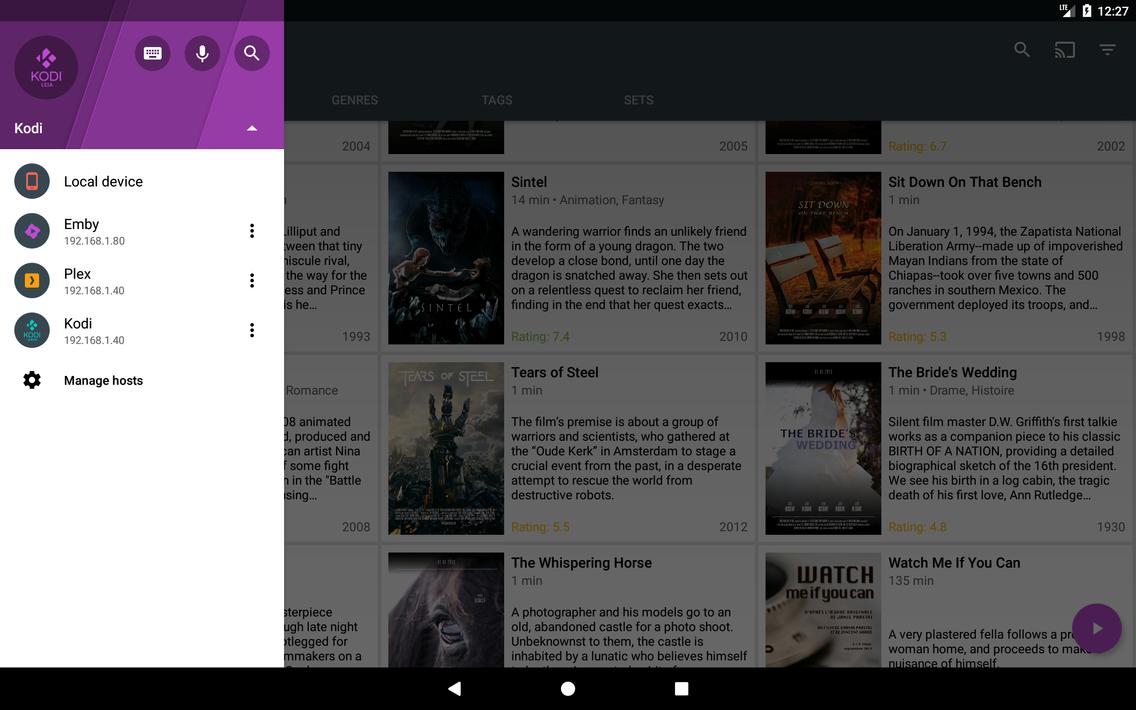
Task: Click The Whispering Horse title
Action: coord(582,564)
